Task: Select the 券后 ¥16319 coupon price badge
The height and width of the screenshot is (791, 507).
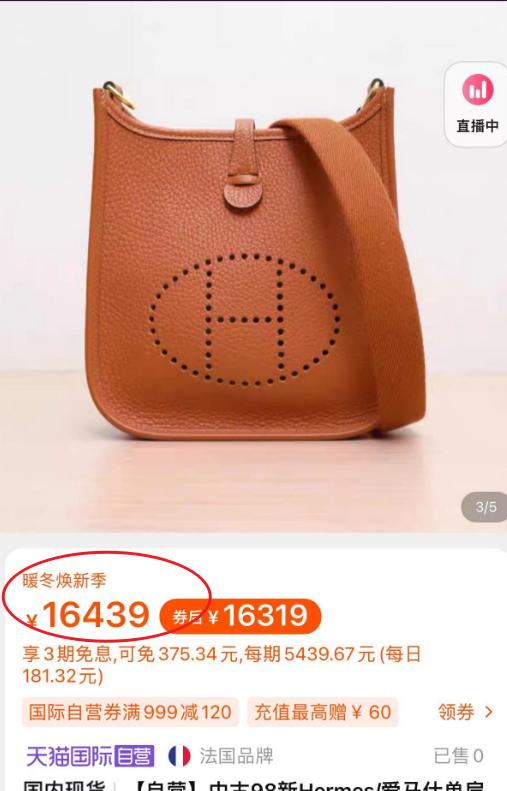Action: 240,616
